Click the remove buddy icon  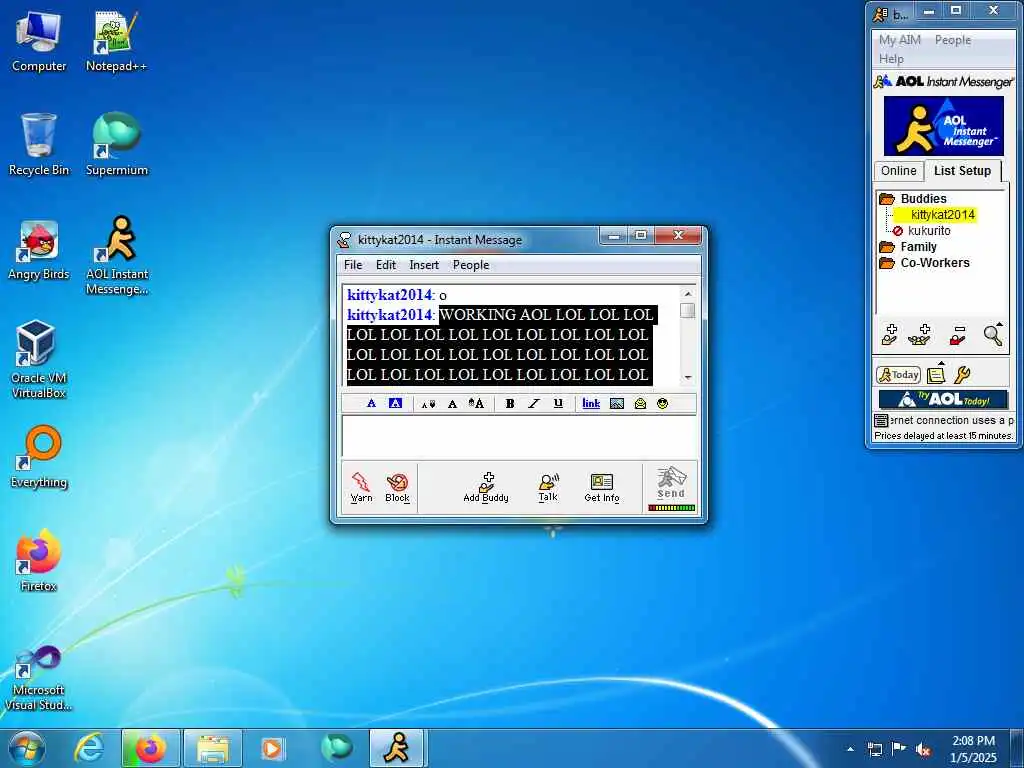(957, 335)
